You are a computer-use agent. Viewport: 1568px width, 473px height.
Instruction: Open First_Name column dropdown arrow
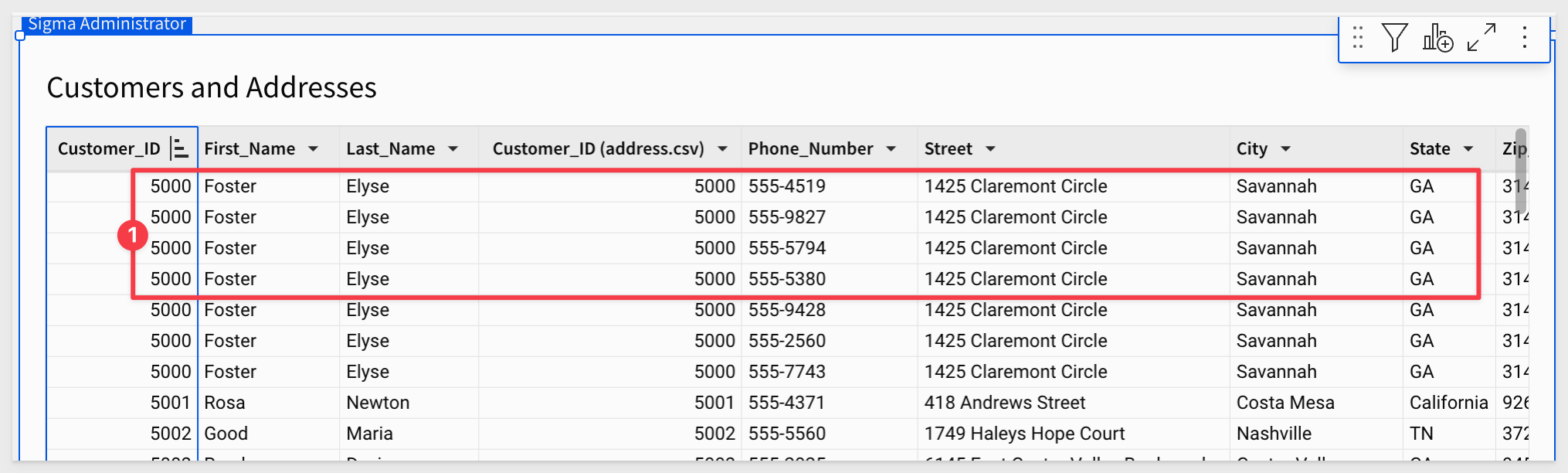coord(314,148)
